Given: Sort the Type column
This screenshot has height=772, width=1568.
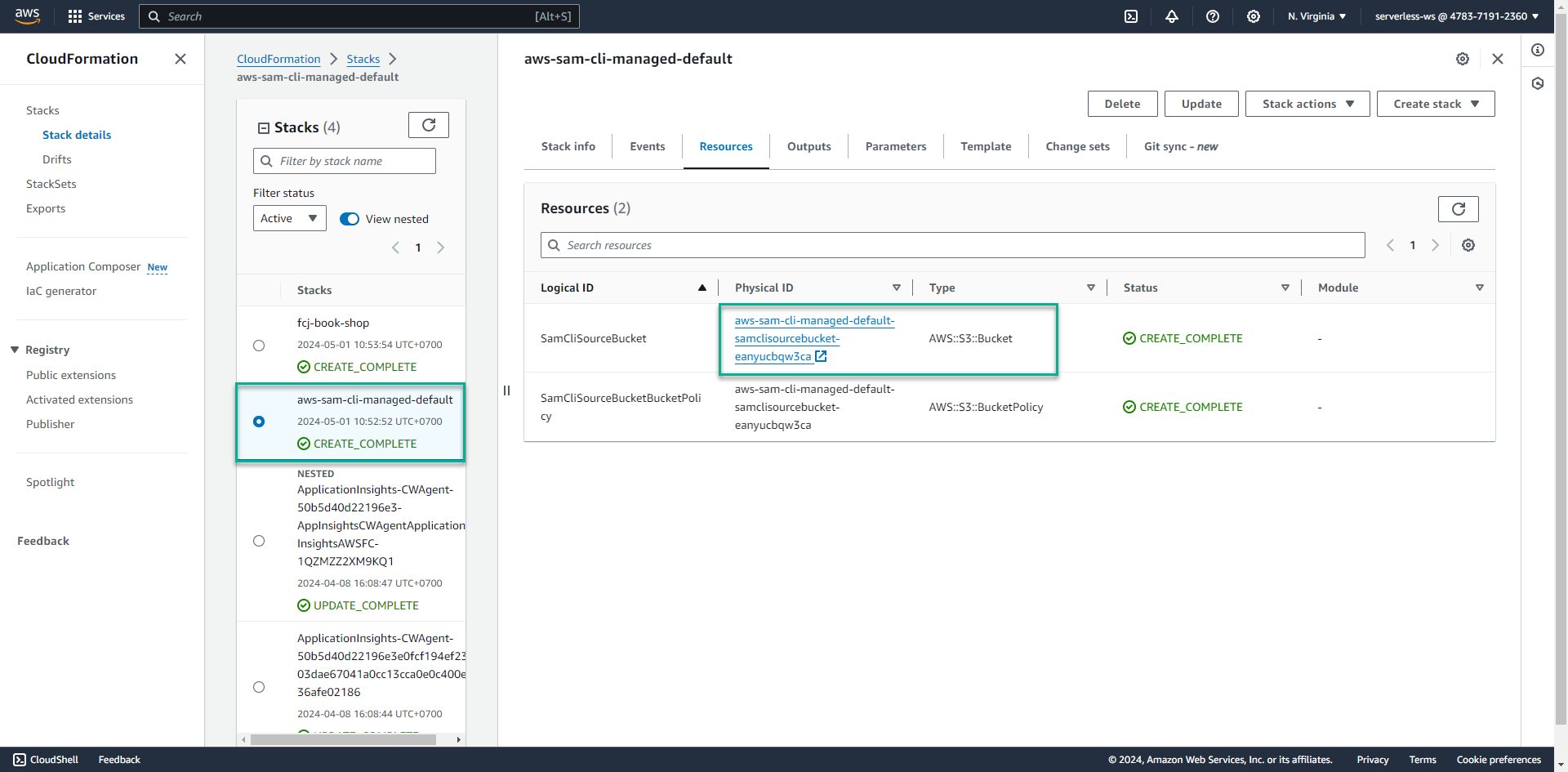Looking at the screenshot, I should coord(1091,288).
